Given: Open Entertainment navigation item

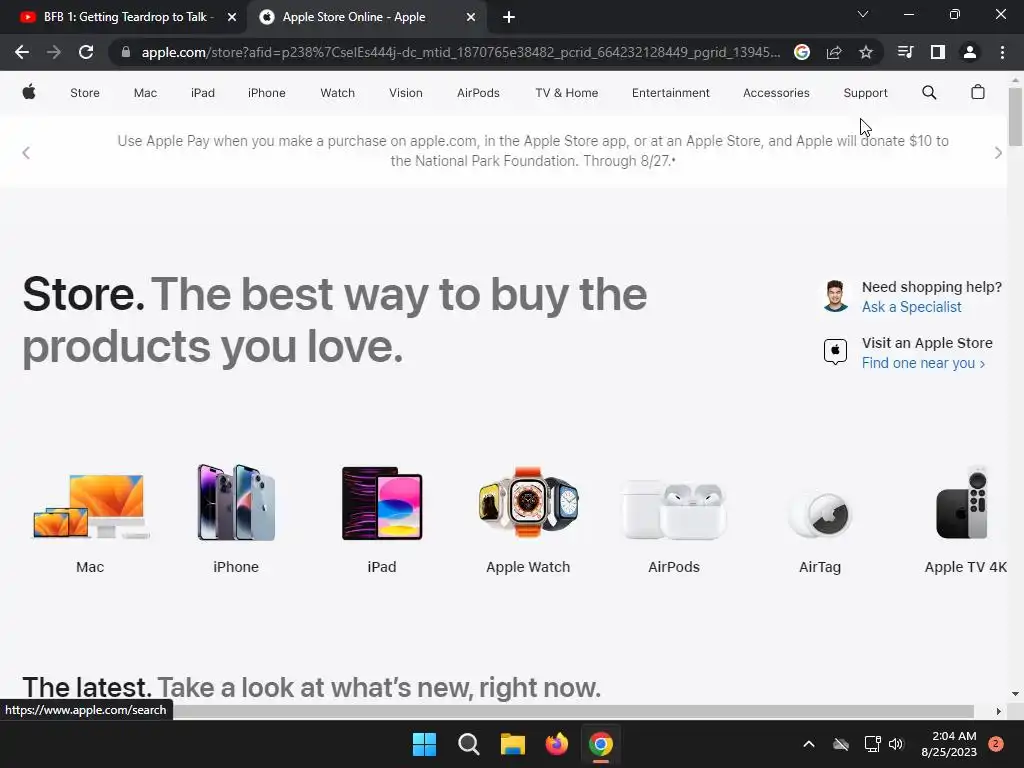Looking at the screenshot, I should [671, 93].
